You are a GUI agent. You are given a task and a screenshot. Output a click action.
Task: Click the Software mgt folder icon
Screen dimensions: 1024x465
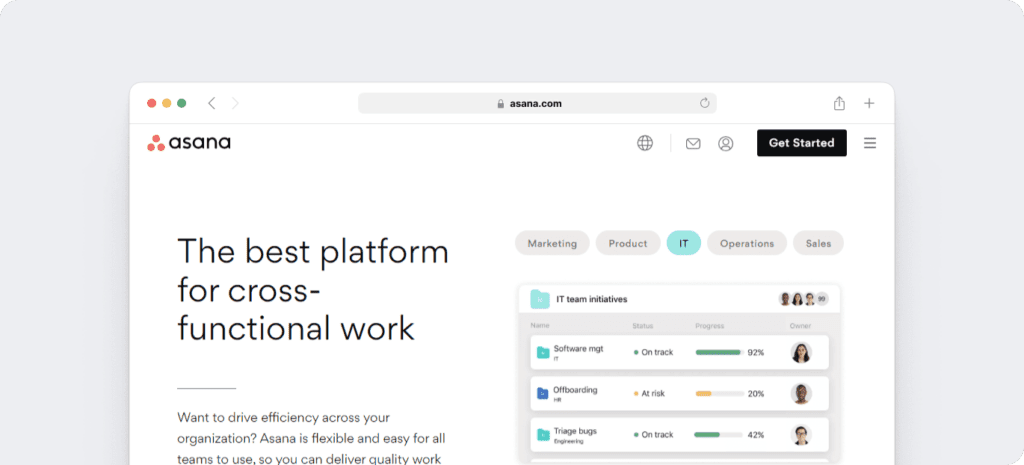pos(543,353)
